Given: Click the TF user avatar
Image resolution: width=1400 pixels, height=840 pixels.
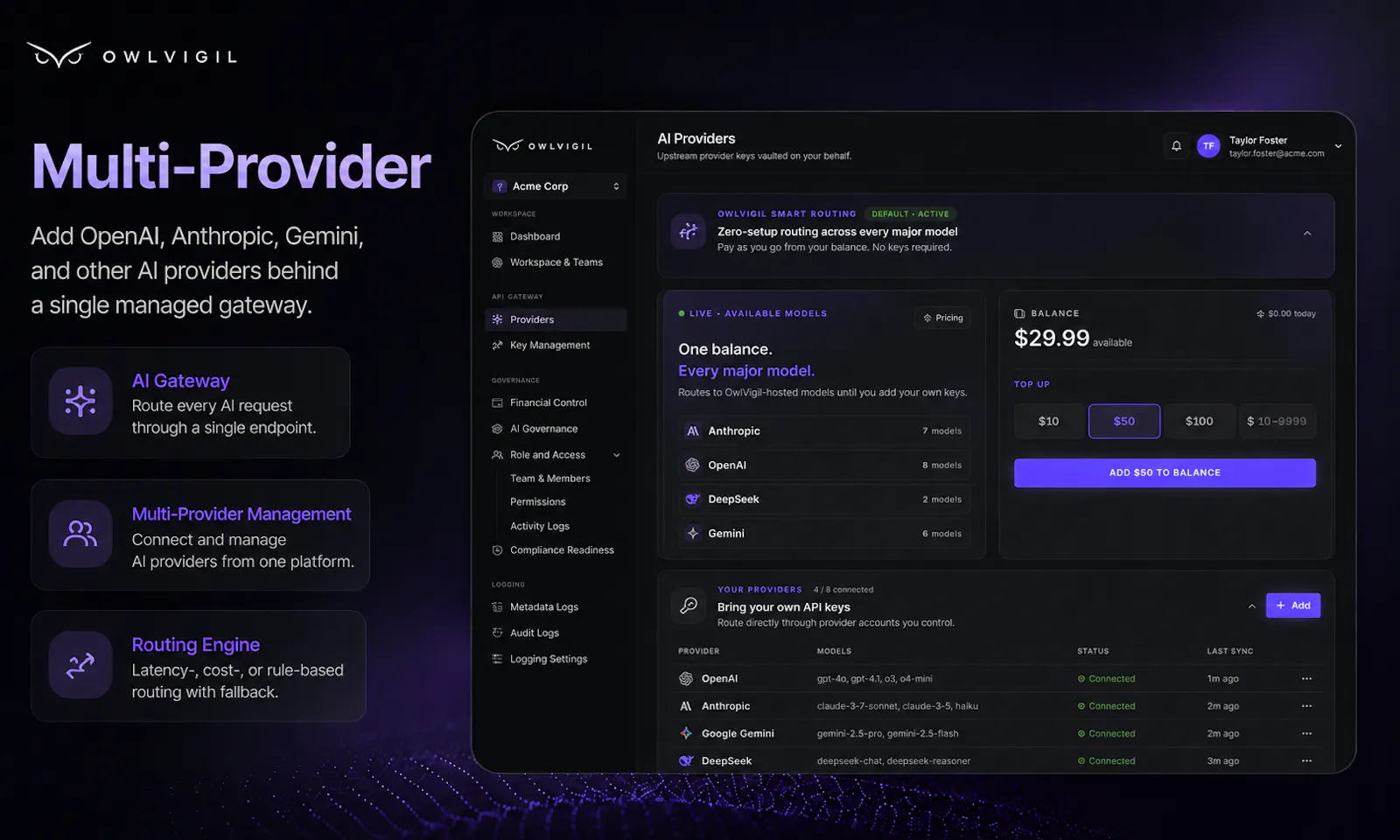Looking at the screenshot, I should tap(1208, 146).
